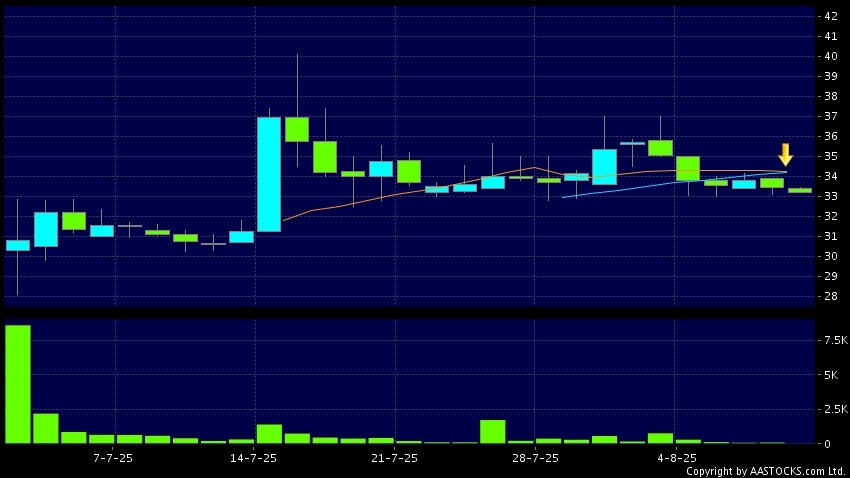Click the tallest volume bar above 7.5K

tap(18, 384)
